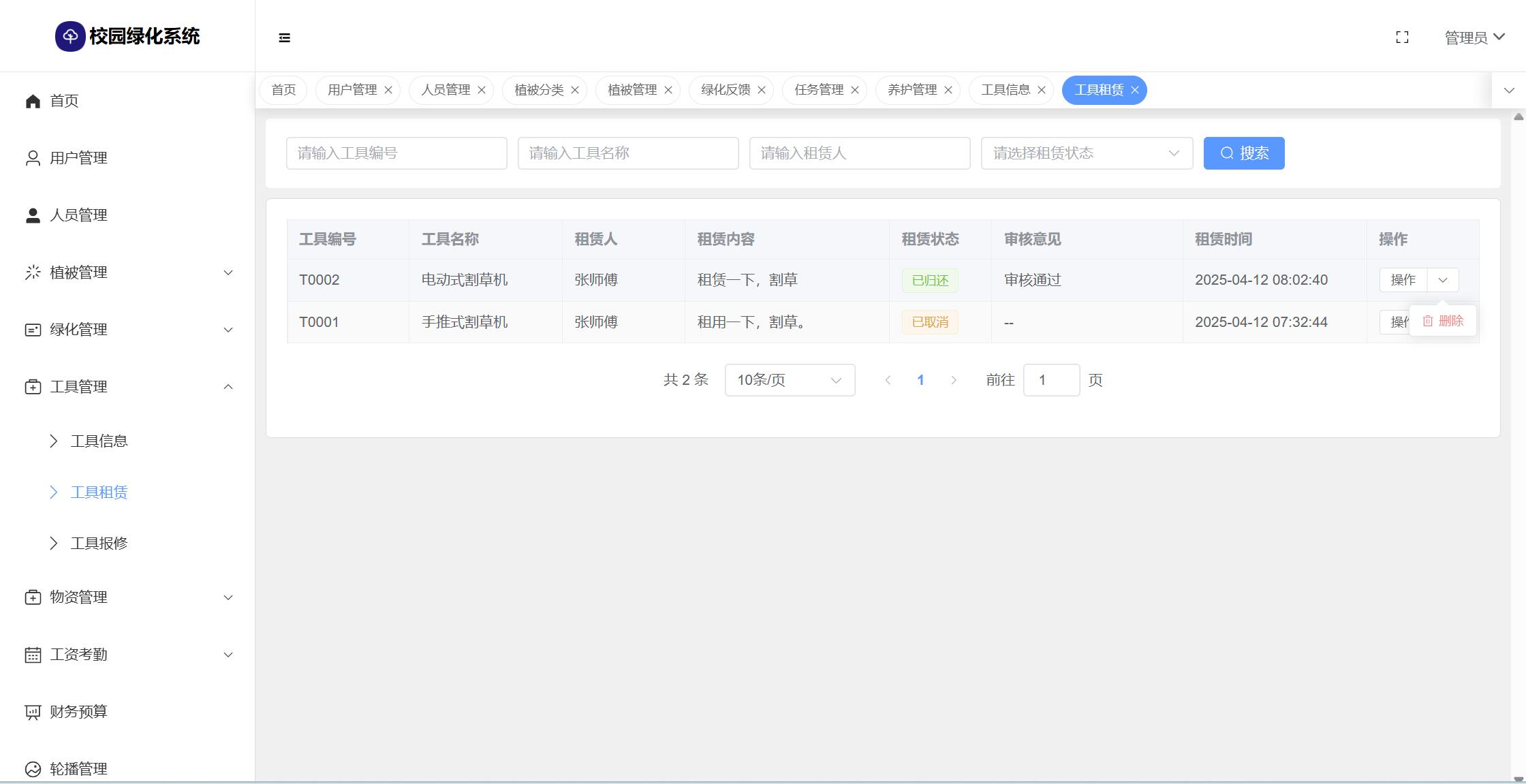Switch to the 养护管理 tab

tap(912, 90)
